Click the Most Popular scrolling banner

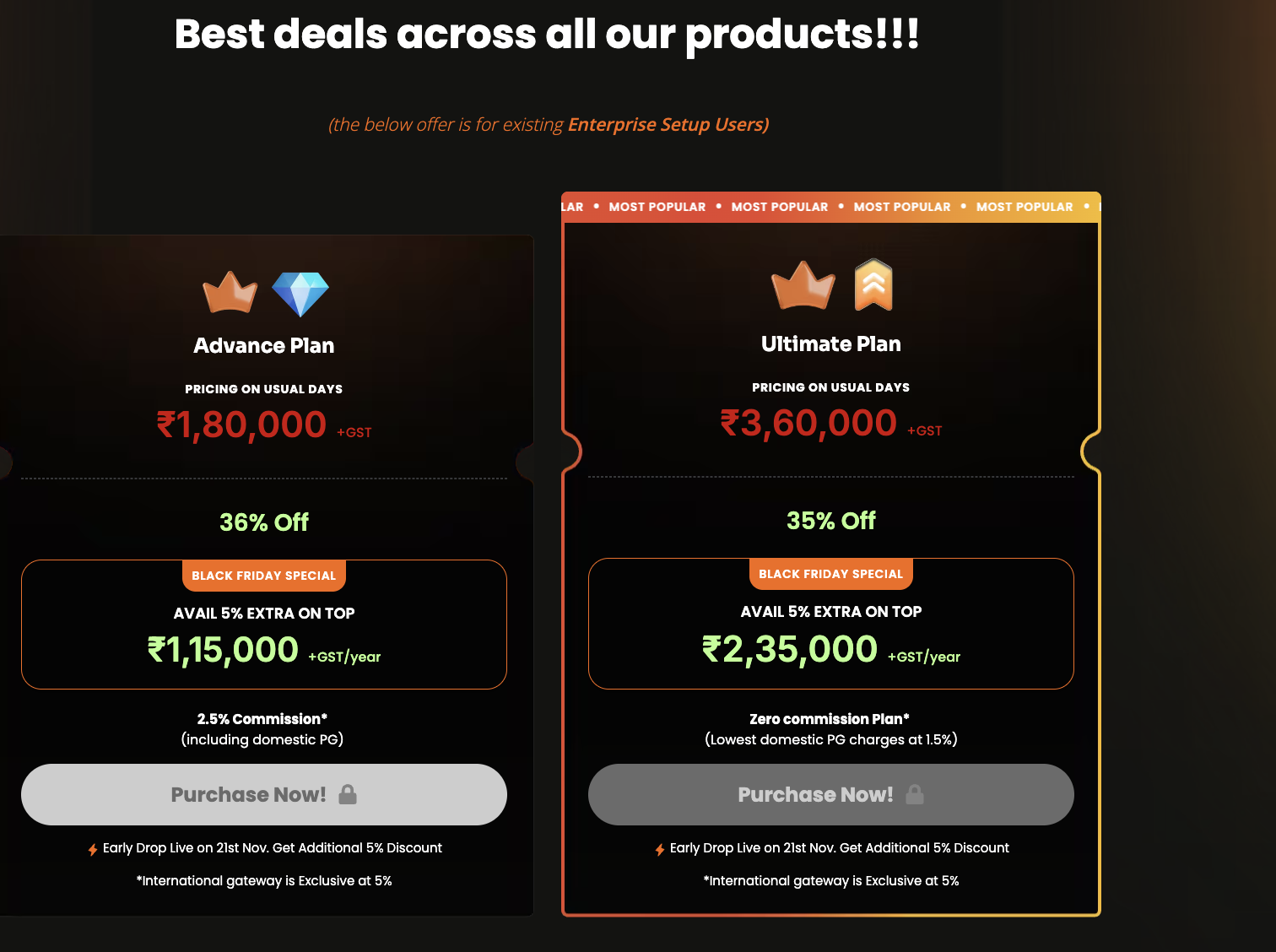tap(831, 207)
